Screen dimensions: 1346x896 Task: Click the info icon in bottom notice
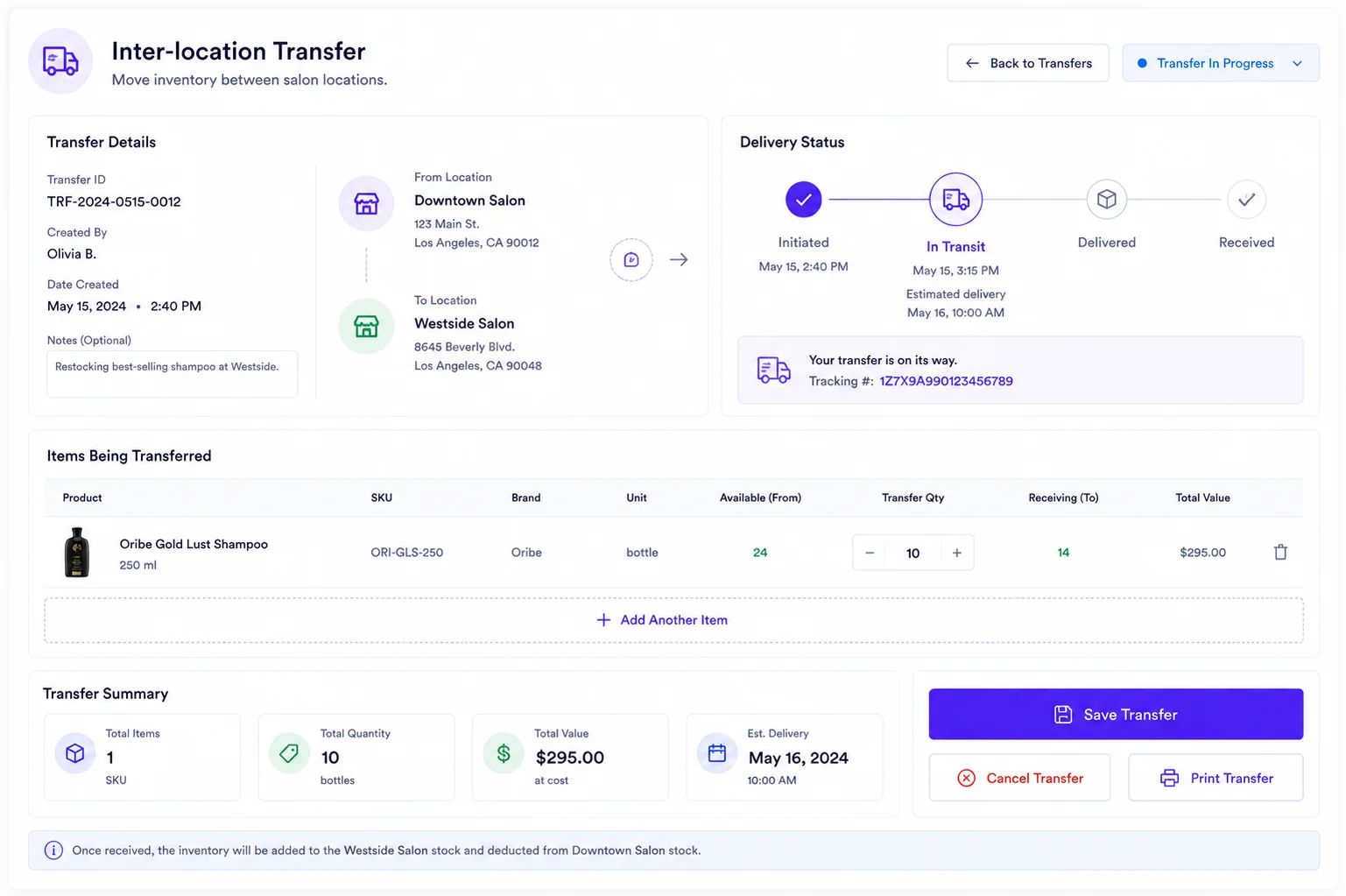point(53,850)
